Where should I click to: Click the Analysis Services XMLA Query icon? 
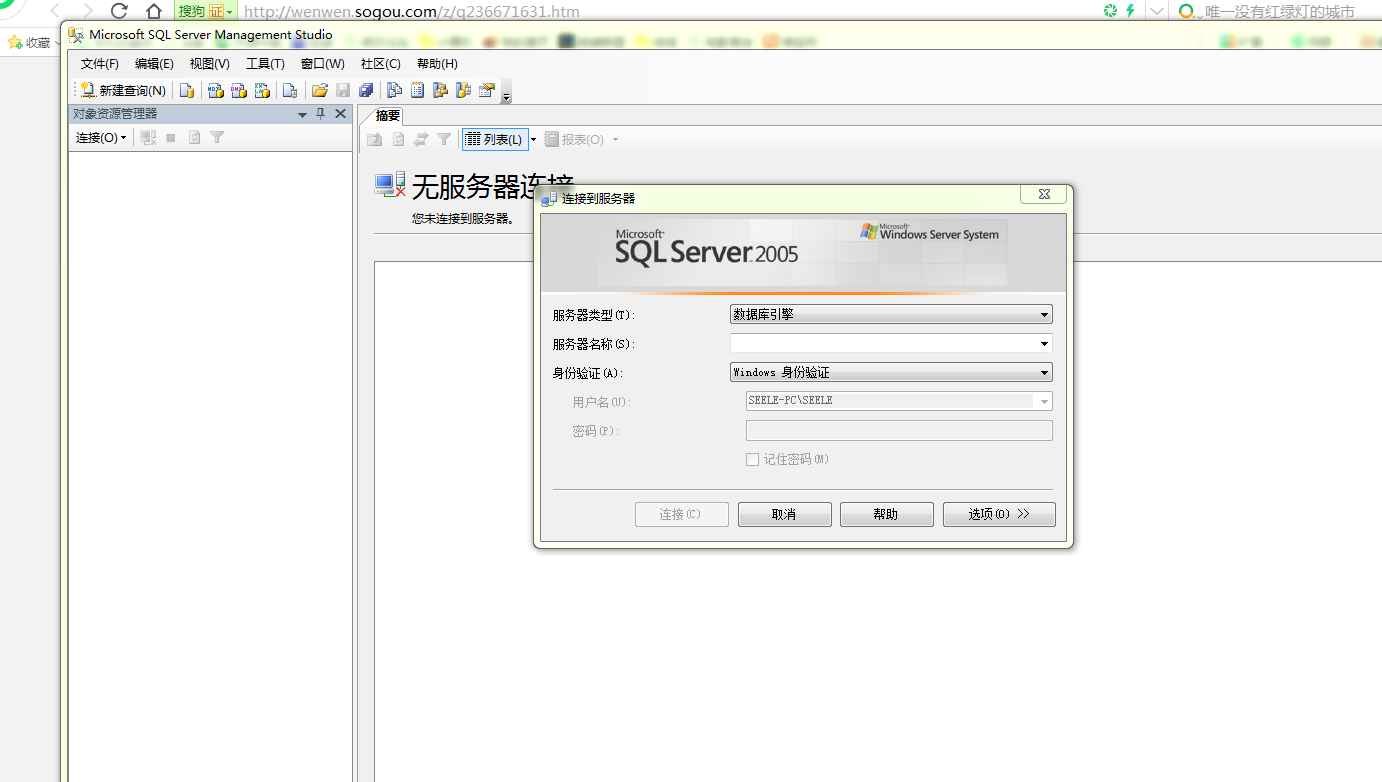coord(262,91)
